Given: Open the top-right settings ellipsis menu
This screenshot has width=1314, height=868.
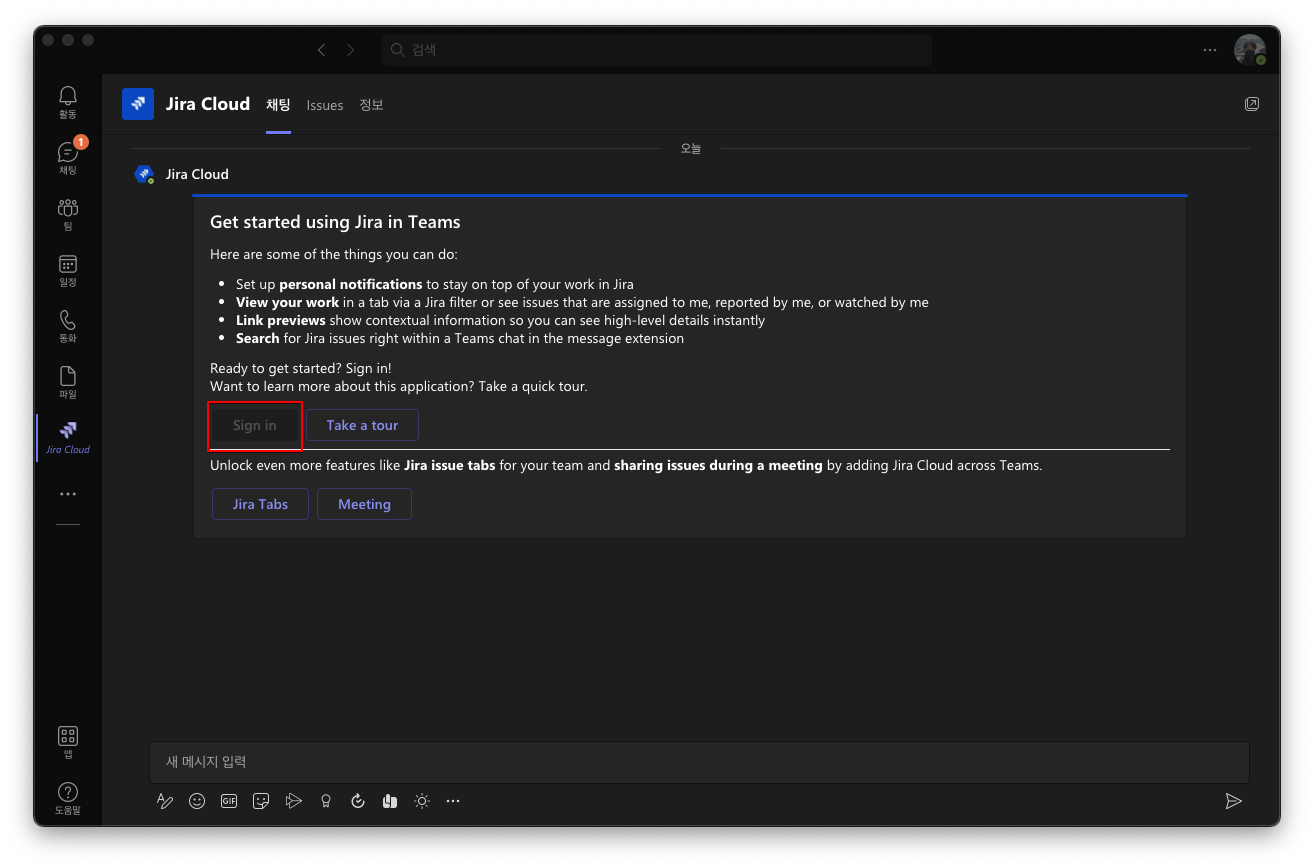Looking at the screenshot, I should tap(1210, 50).
